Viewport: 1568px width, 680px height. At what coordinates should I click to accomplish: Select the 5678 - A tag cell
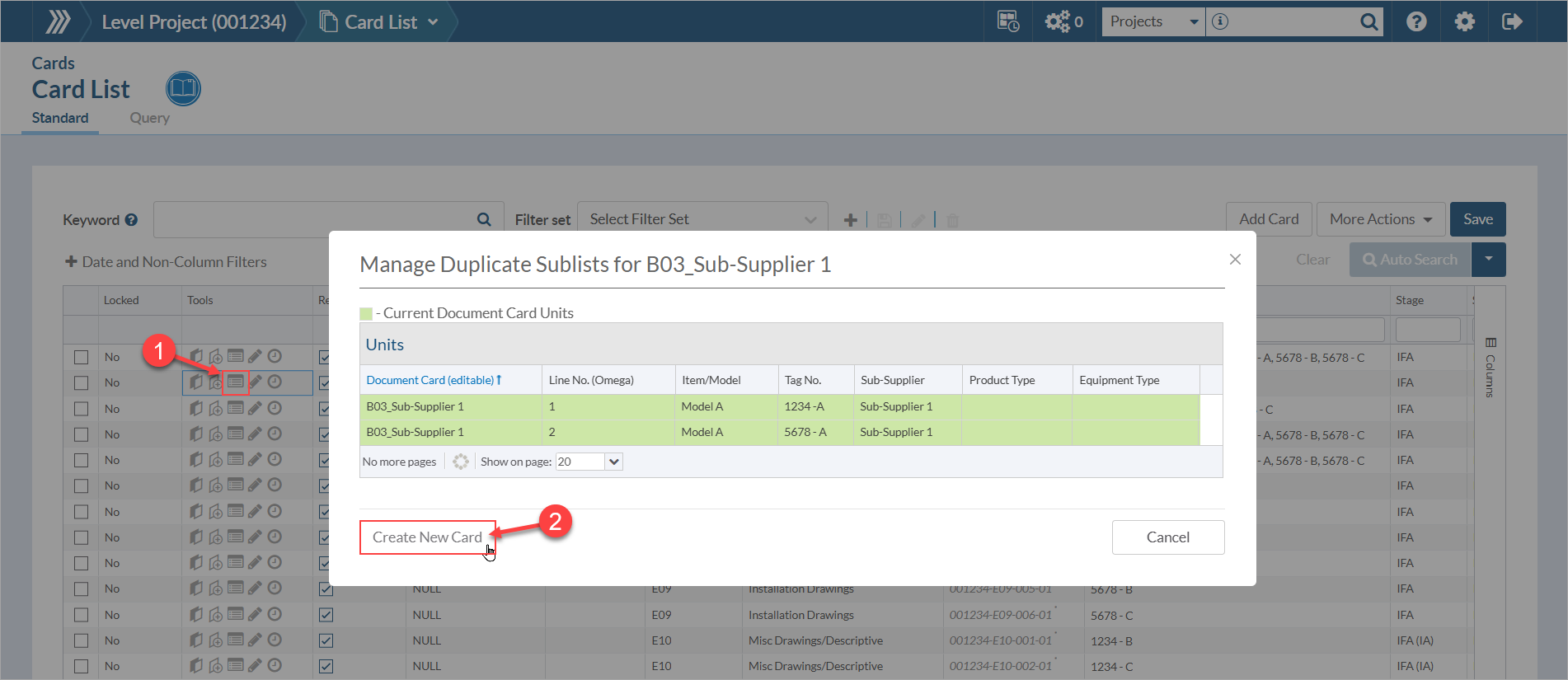815,432
